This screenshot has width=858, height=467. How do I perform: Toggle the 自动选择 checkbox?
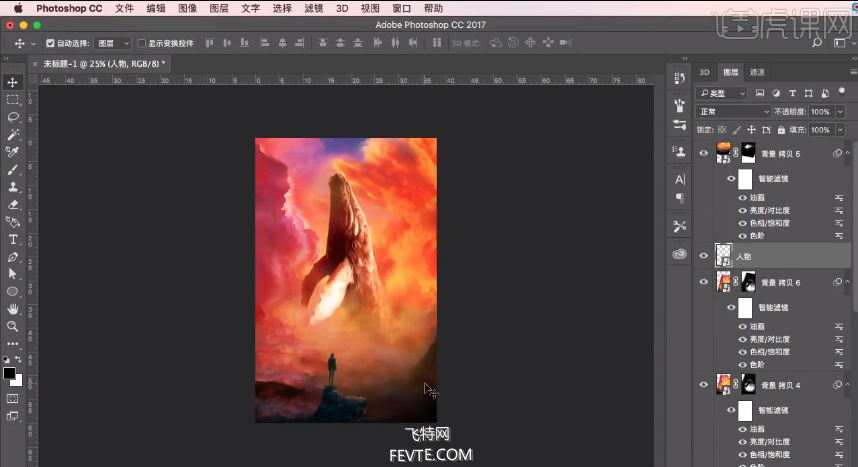(x=50, y=44)
